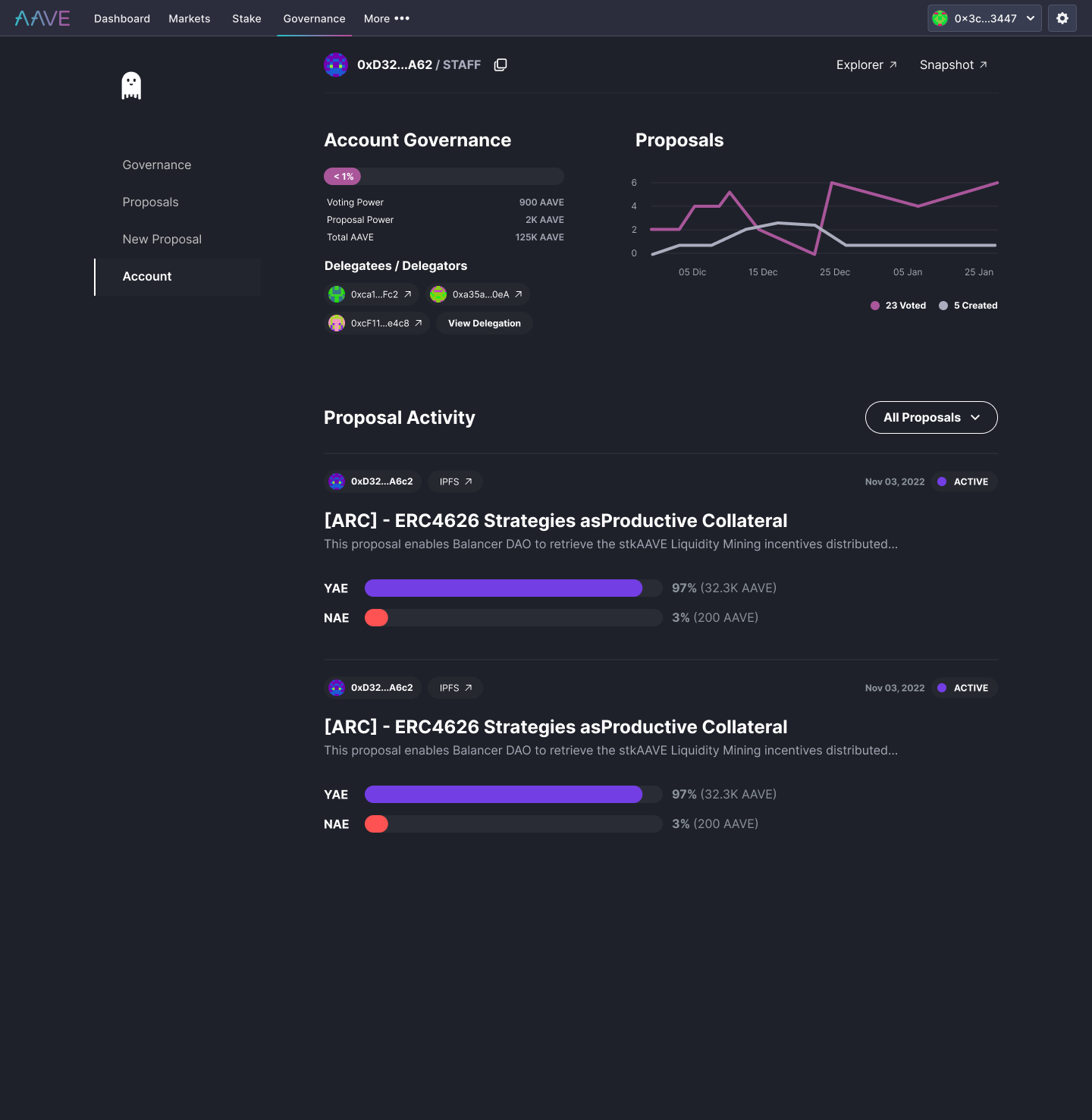Image resolution: width=1092 pixels, height=1120 pixels.
Task: Click the first proposal's author avatar
Action: (x=337, y=482)
